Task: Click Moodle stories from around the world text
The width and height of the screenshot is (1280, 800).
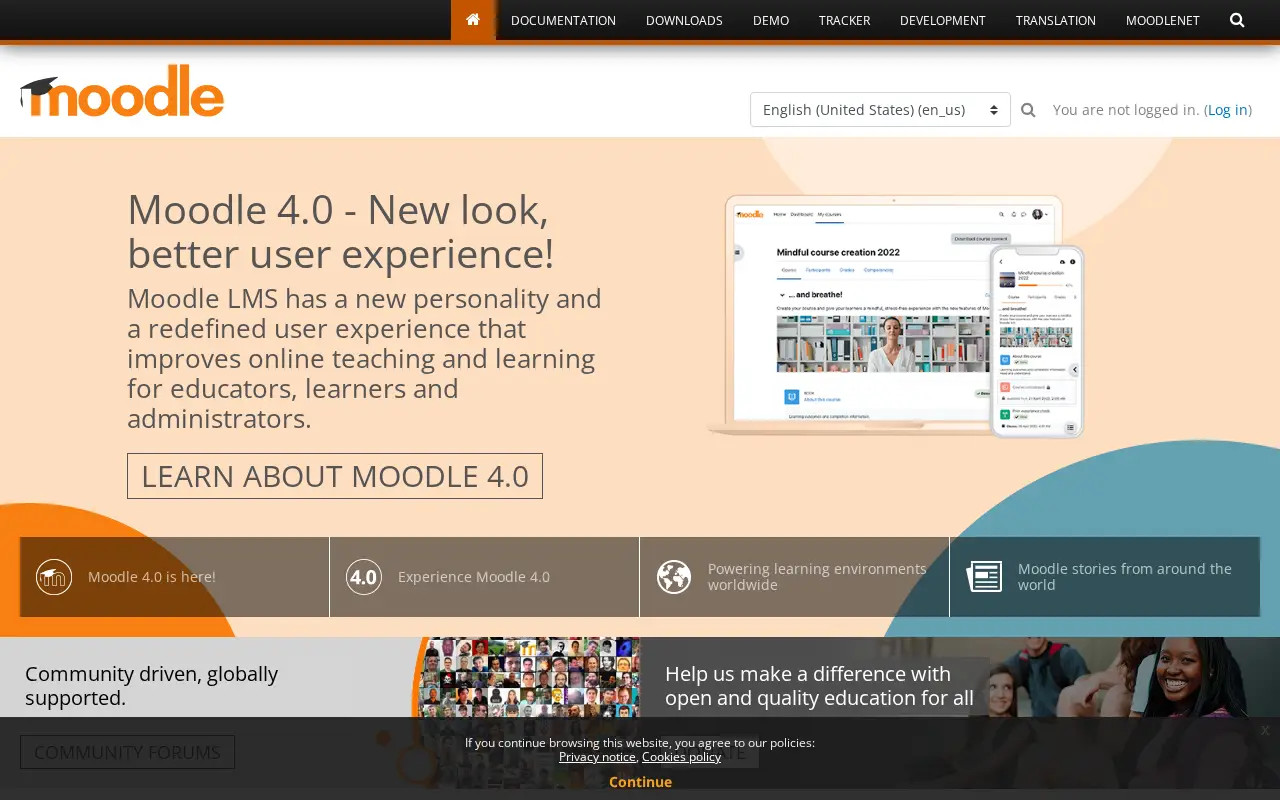Action: coord(1125,577)
